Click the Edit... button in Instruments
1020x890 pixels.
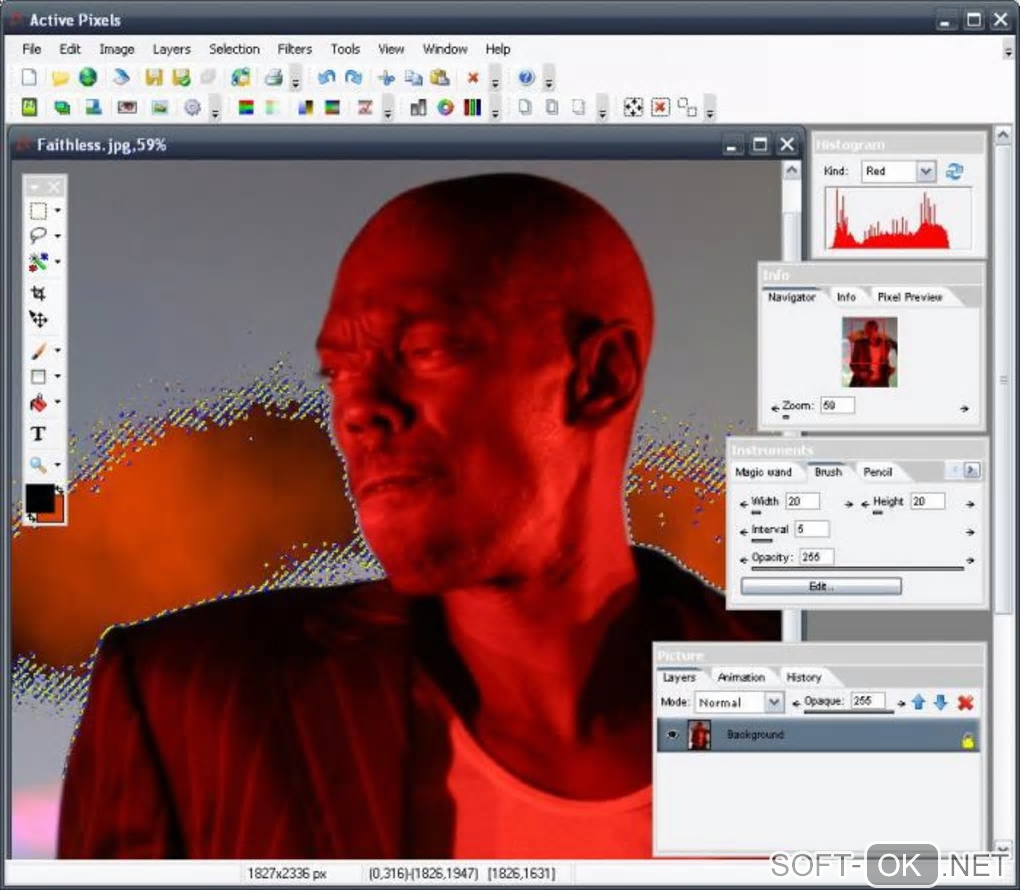820,586
